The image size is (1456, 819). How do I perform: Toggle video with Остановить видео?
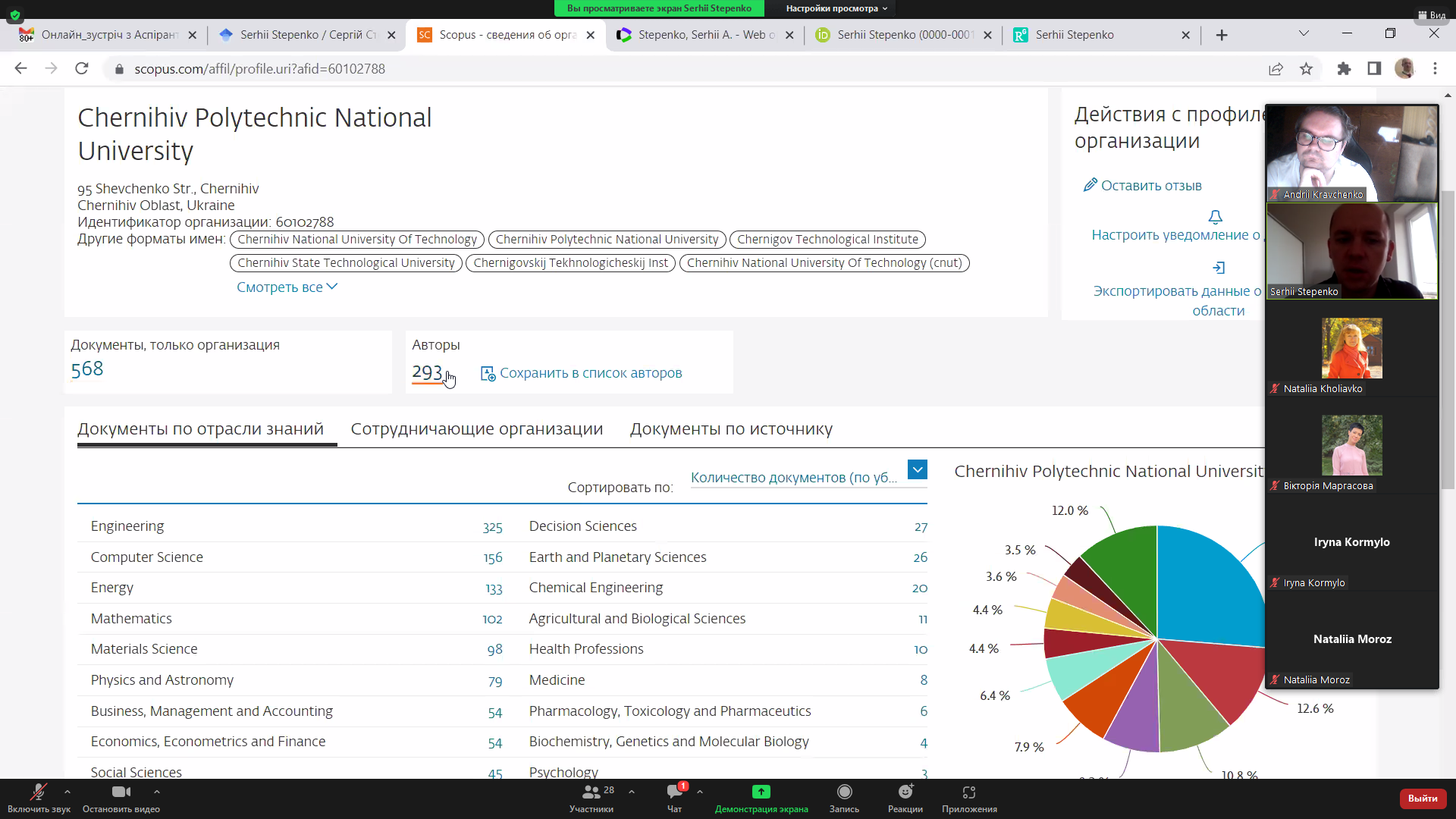coord(121,792)
